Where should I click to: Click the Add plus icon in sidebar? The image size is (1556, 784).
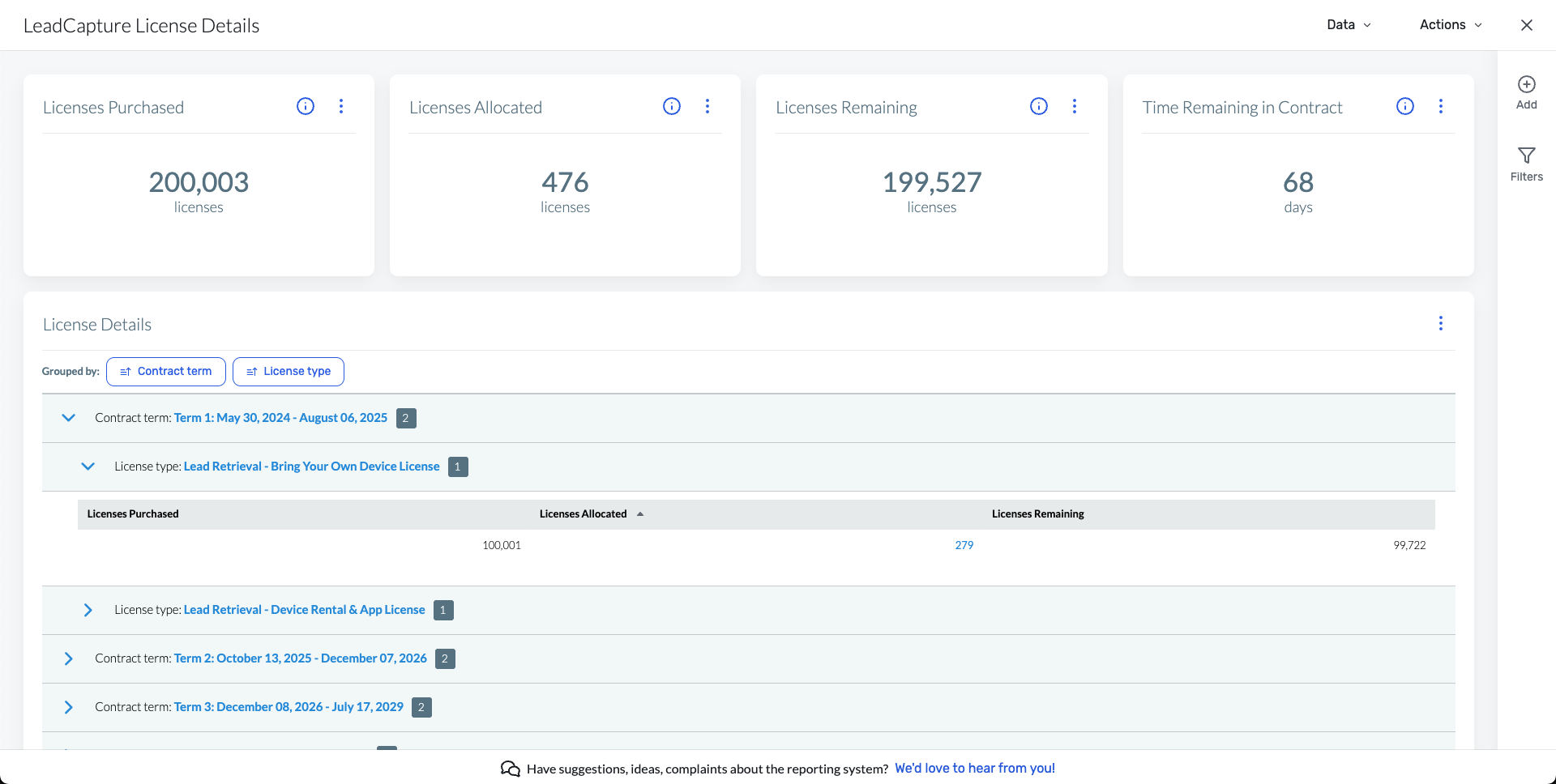pos(1527,84)
